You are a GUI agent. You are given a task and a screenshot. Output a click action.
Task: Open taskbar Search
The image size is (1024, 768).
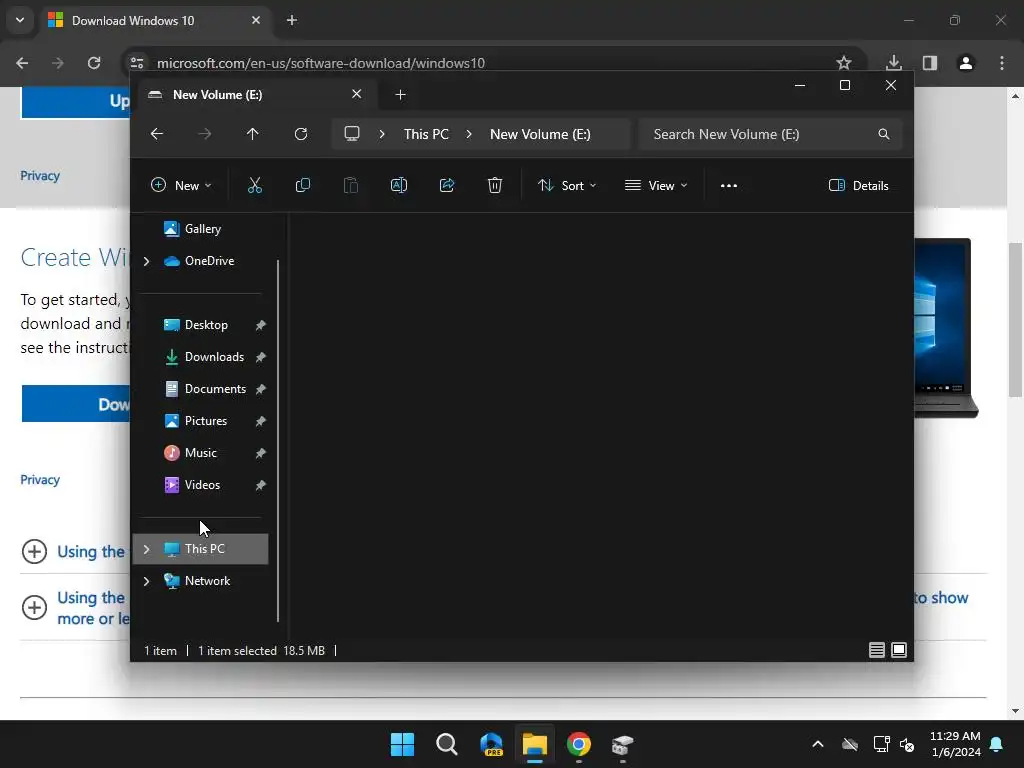click(x=447, y=744)
